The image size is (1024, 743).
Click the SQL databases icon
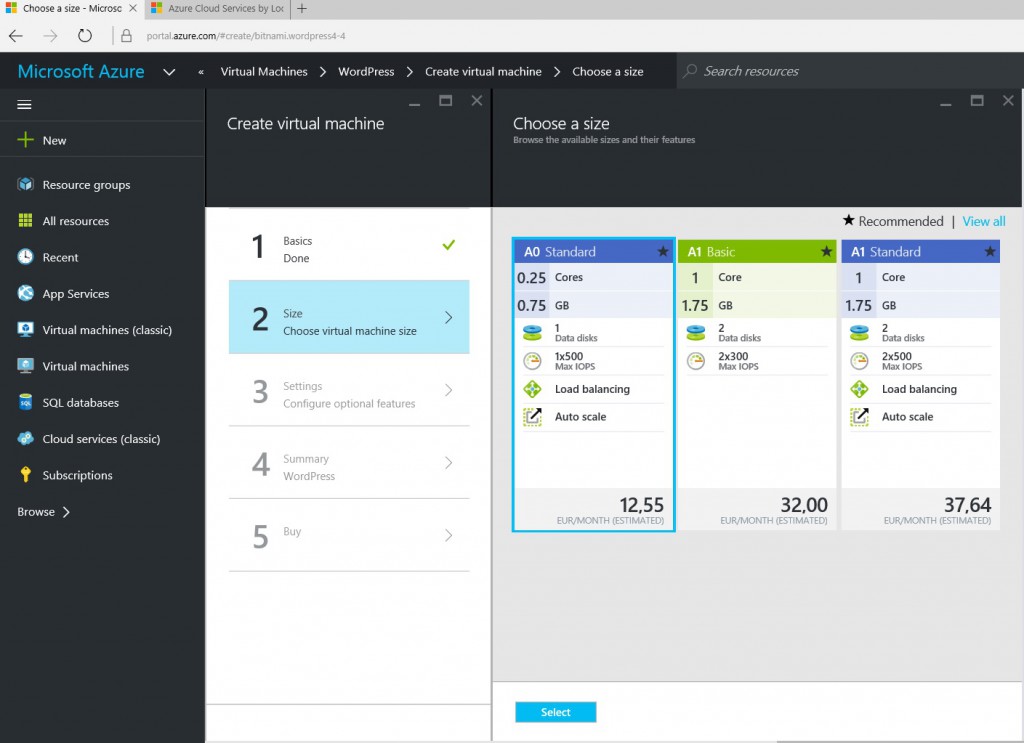point(25,402)
